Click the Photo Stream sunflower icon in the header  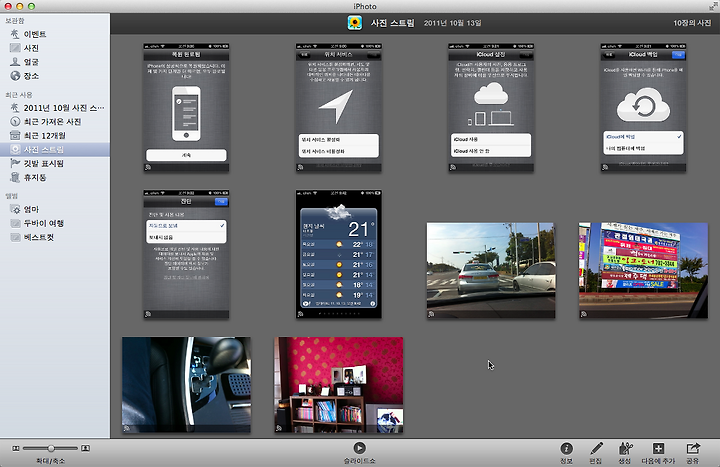354,23
